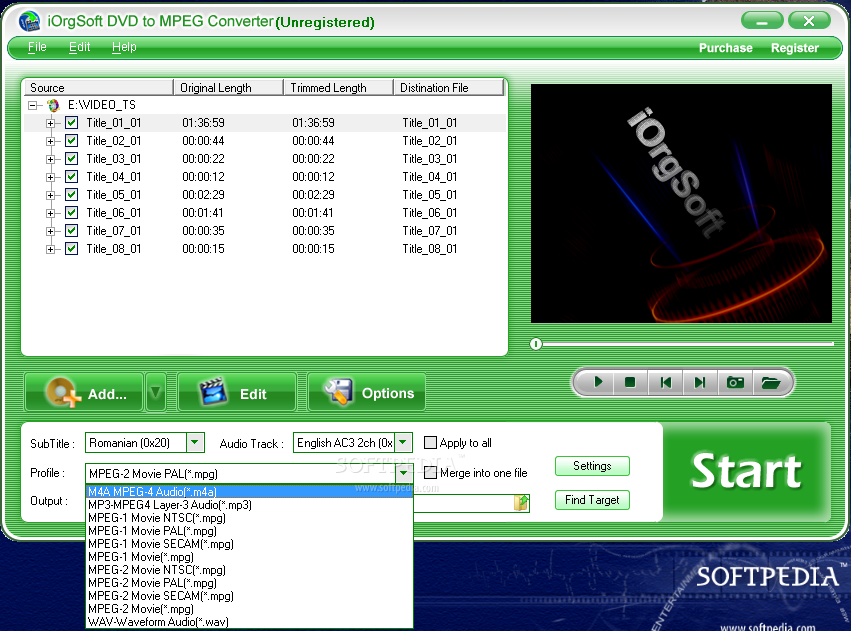Expand the Title_03_01 node
This screenshot has height=631, width=851.
pyautogui.click(x=50, y=159)
